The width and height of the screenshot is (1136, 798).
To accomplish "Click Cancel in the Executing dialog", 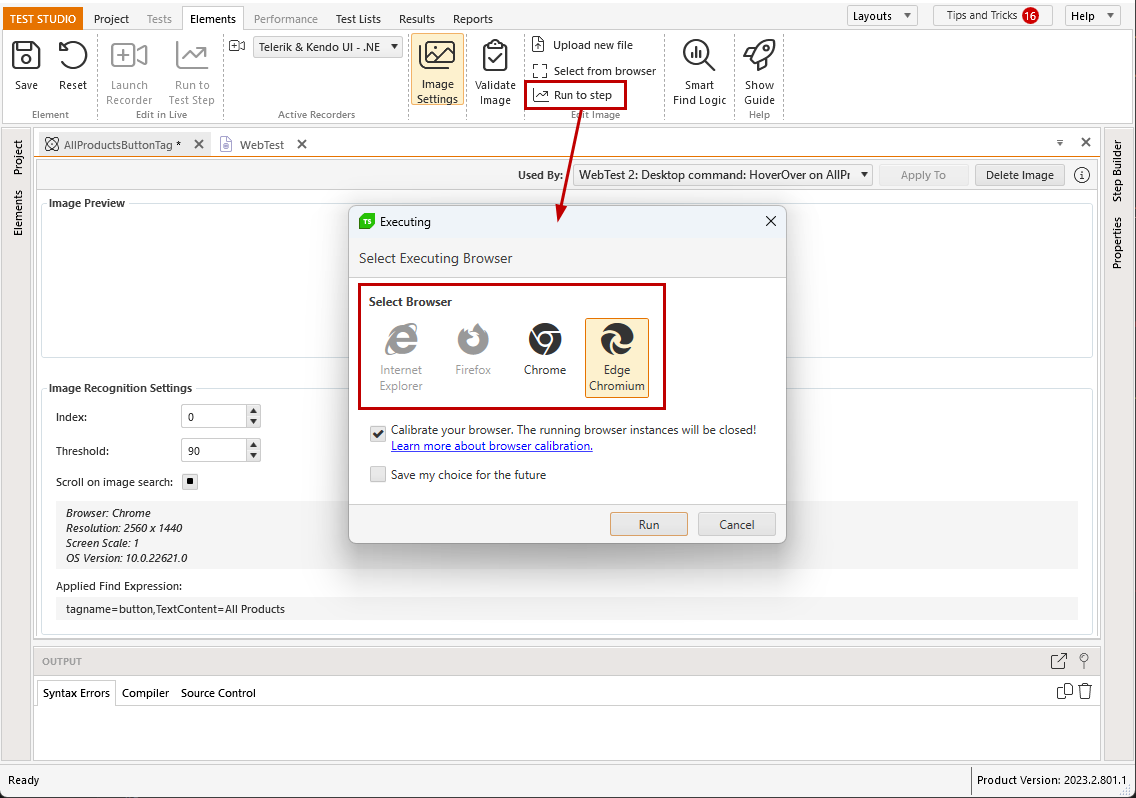I will point(736,524).
